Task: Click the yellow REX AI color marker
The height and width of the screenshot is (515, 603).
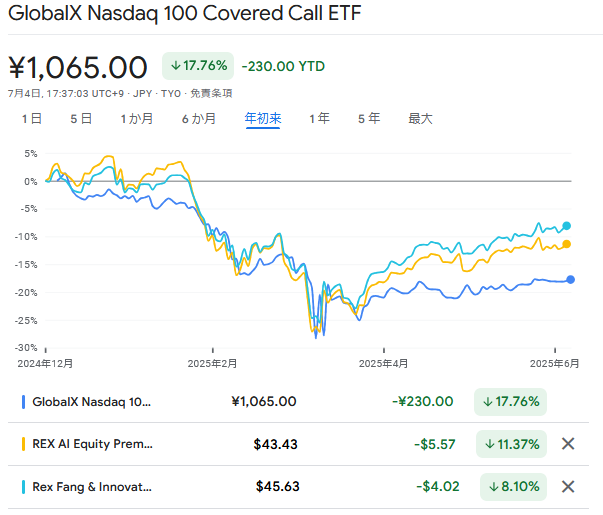Action: (x=23, y=444)
